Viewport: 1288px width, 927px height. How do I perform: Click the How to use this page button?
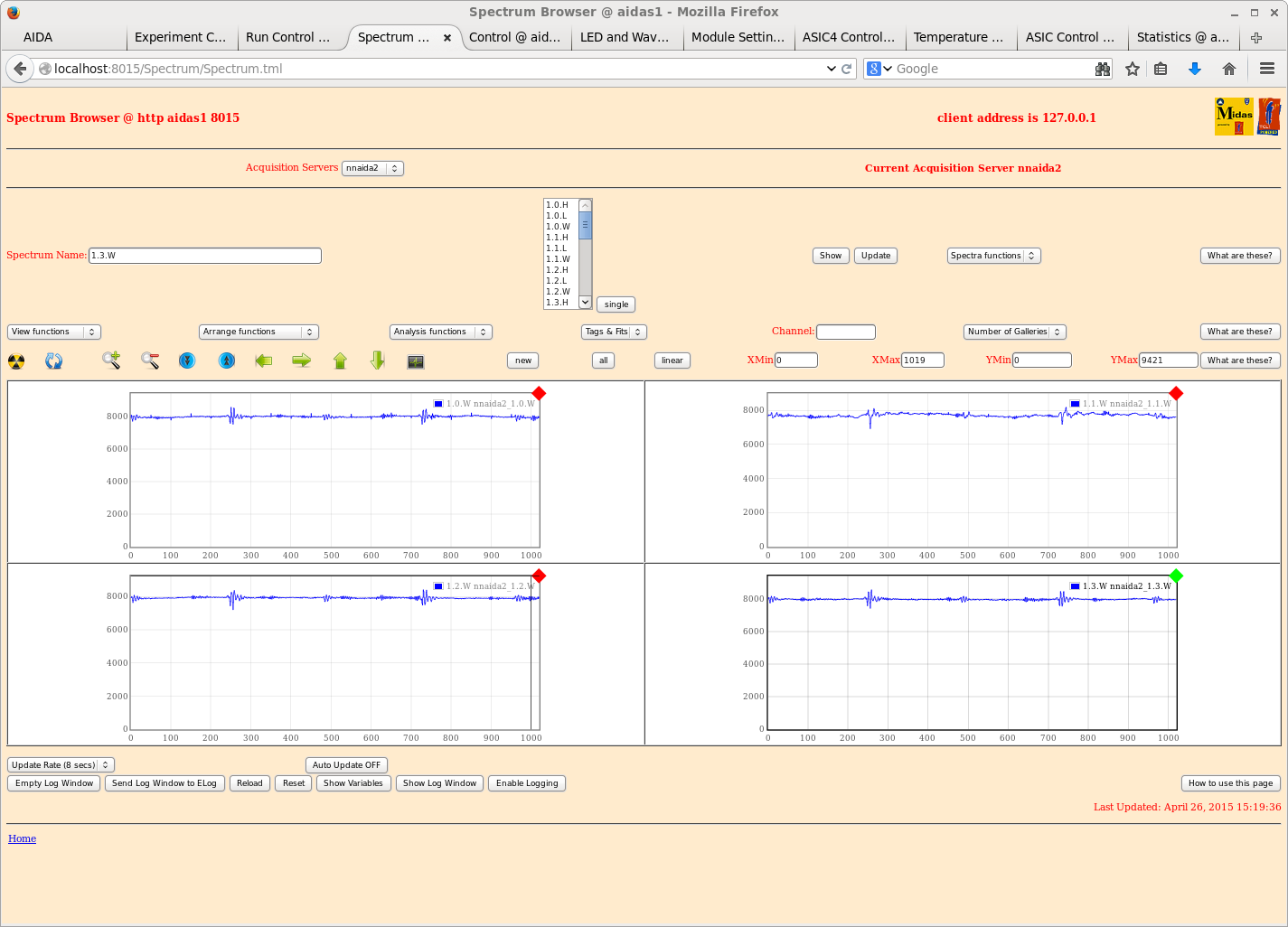pyautogui.click(x=1230, y=783)
